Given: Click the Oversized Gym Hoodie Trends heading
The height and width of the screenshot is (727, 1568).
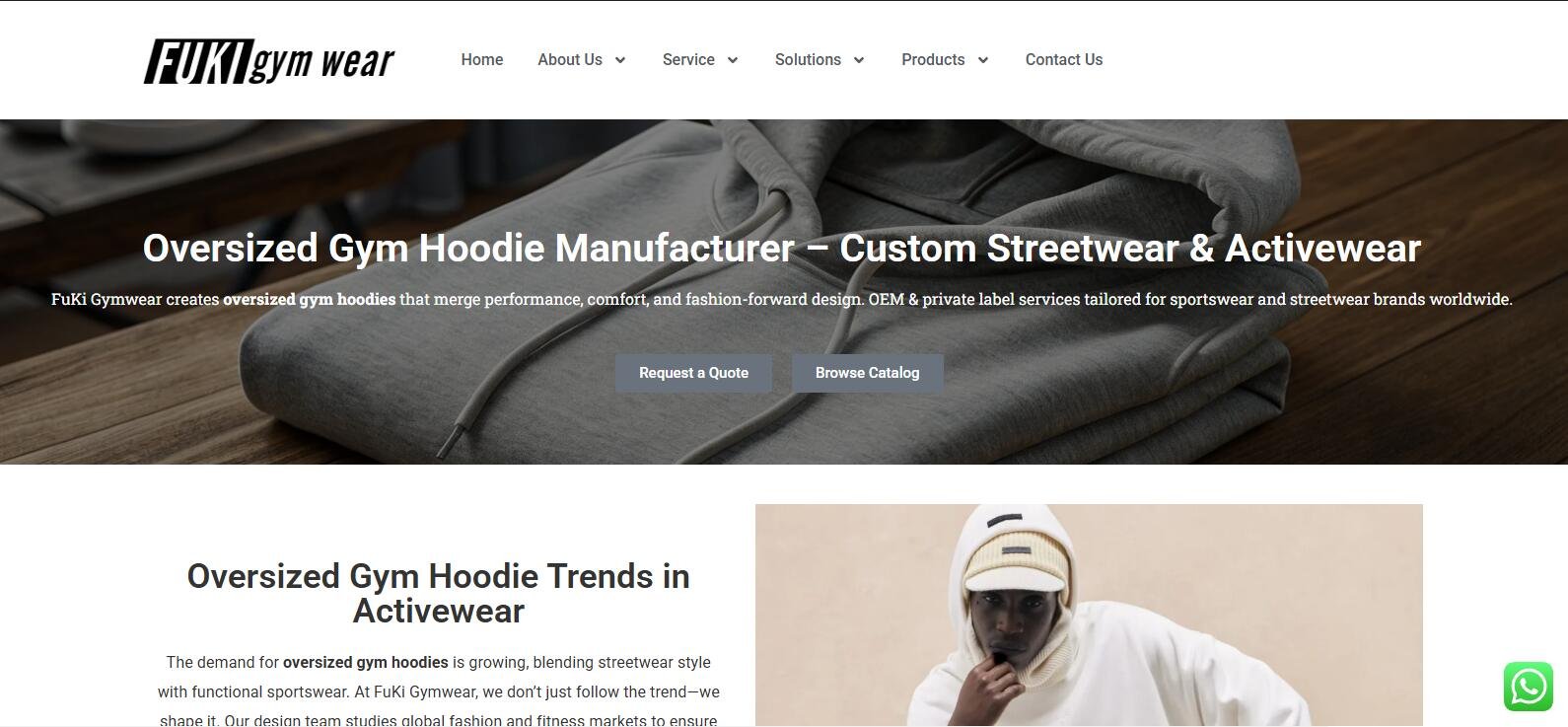Looking at the screenshot, I should pos(439,593).
